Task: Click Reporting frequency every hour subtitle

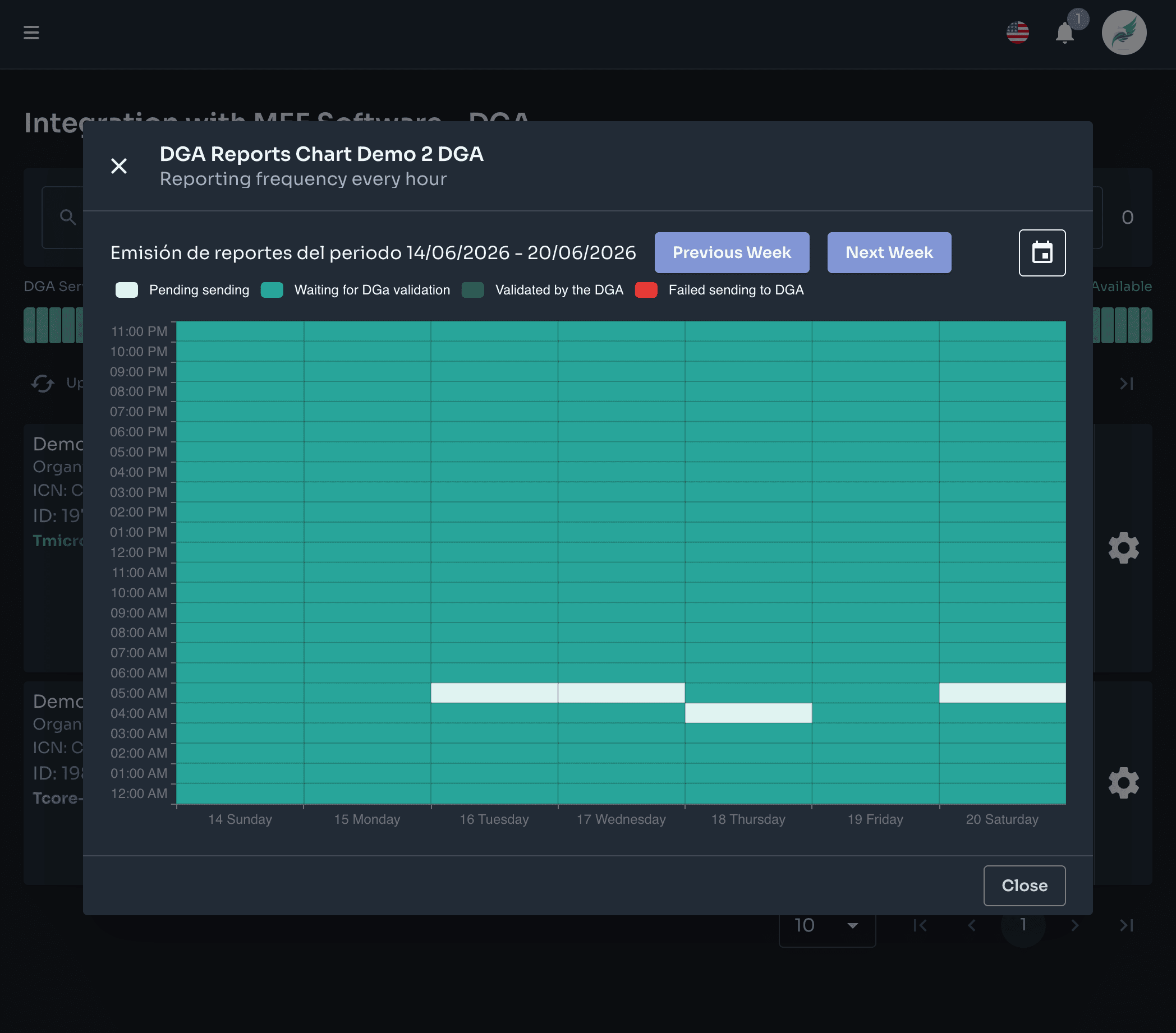Action: (303, 179)
